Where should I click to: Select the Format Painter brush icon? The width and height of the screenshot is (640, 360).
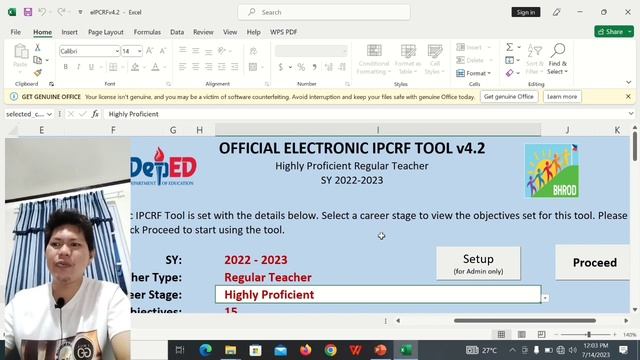point(38,73)
